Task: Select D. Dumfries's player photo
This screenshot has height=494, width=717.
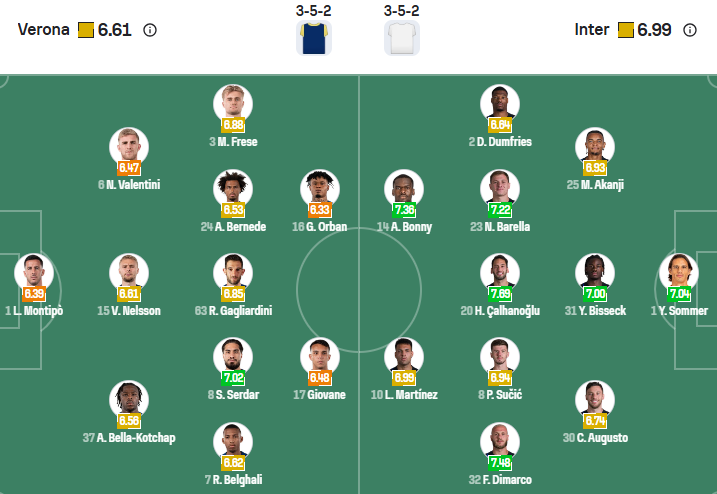Action: [499, 103]
